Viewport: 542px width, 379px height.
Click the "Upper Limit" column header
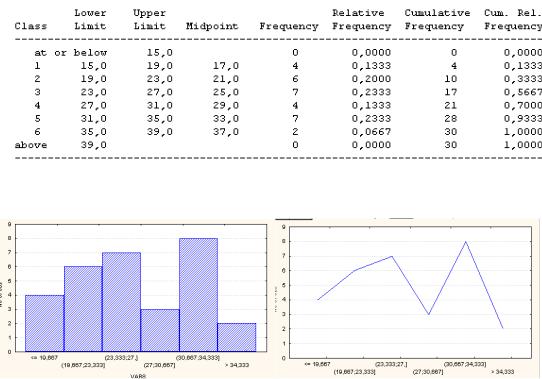click(x=150, y=19)
